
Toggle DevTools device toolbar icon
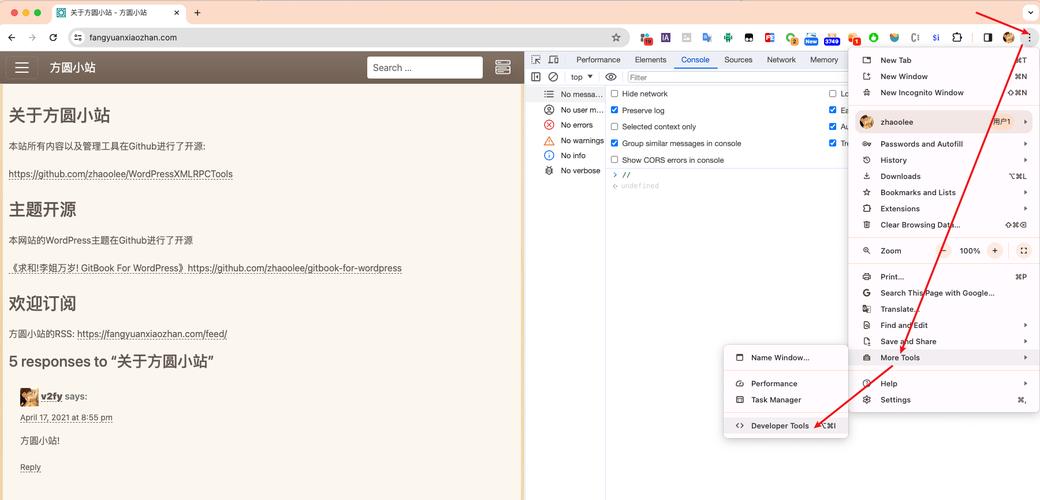click(x=553, y=60)
